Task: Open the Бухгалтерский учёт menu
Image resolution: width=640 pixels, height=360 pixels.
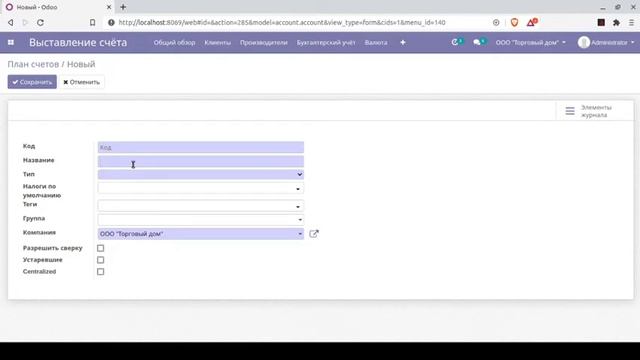Action: click(x=326, y=42)
